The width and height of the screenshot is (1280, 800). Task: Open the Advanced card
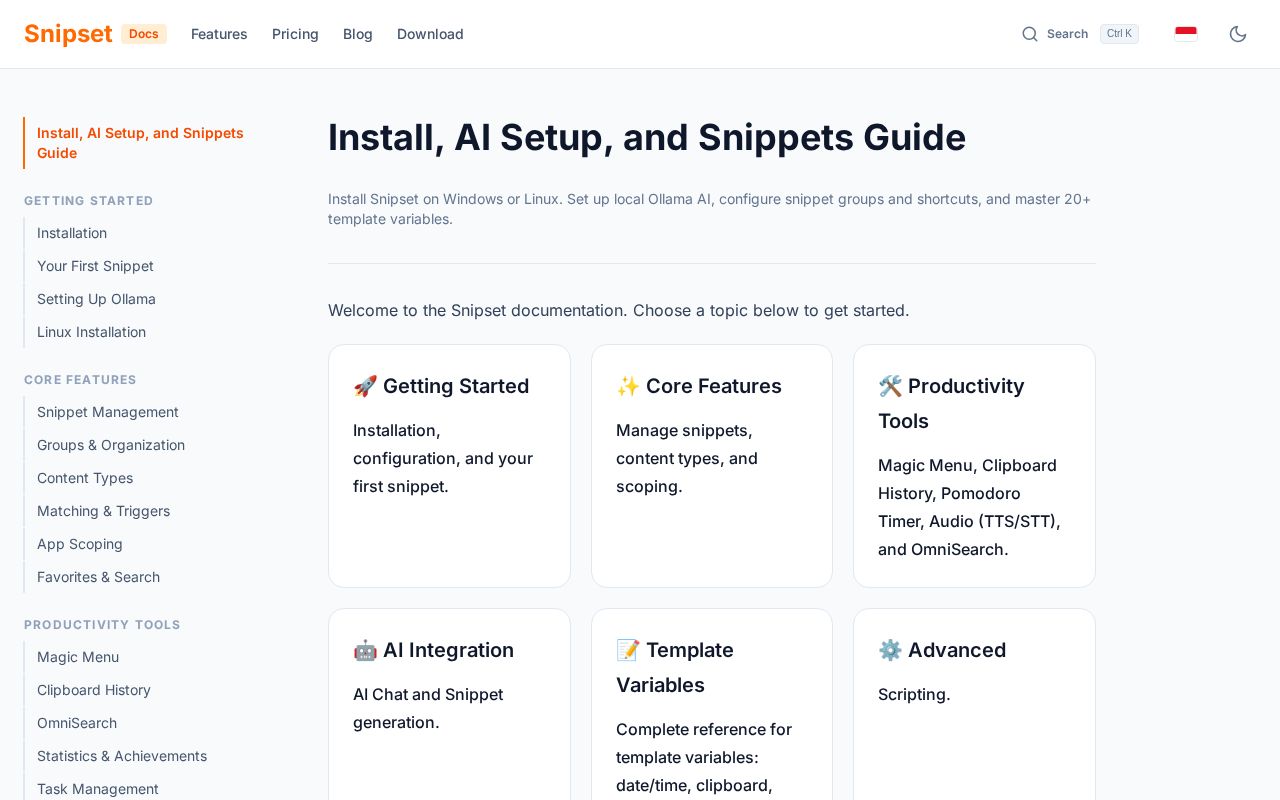[x=974, y=704]
